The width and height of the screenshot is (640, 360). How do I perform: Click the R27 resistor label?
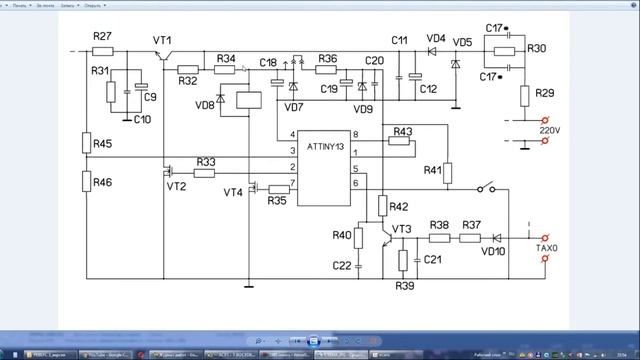[102, 36]
